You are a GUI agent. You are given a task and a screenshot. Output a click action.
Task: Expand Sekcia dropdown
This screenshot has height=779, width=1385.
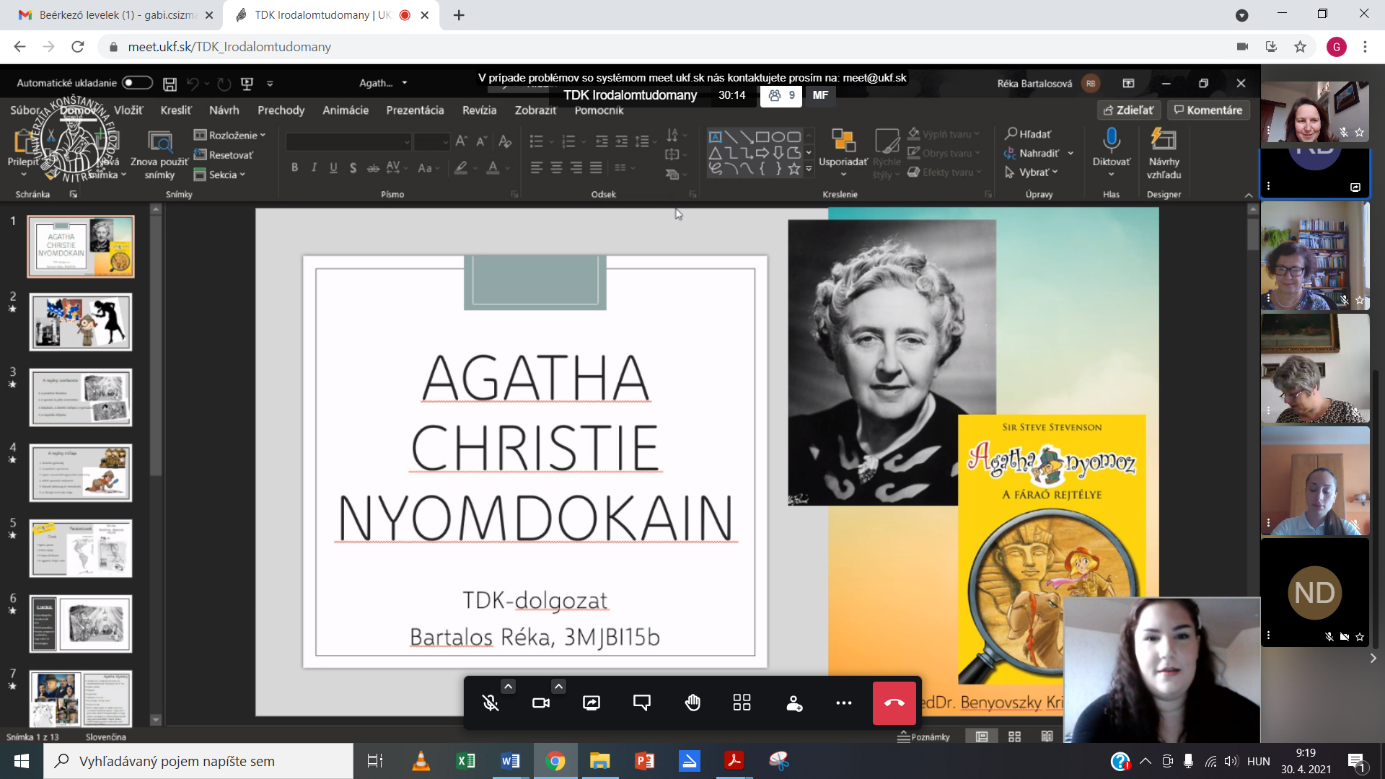click(x=220, y=175)
